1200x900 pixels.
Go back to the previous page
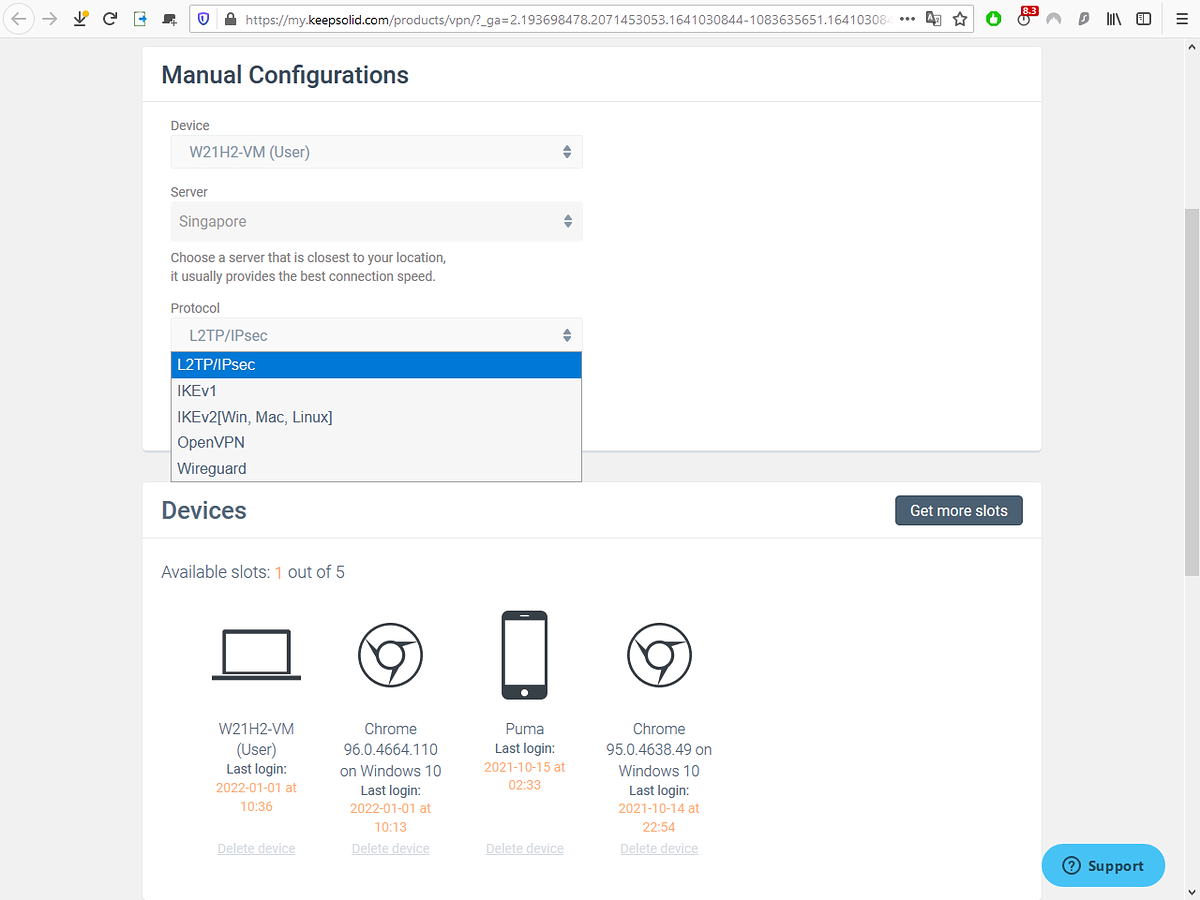[19, 18]
